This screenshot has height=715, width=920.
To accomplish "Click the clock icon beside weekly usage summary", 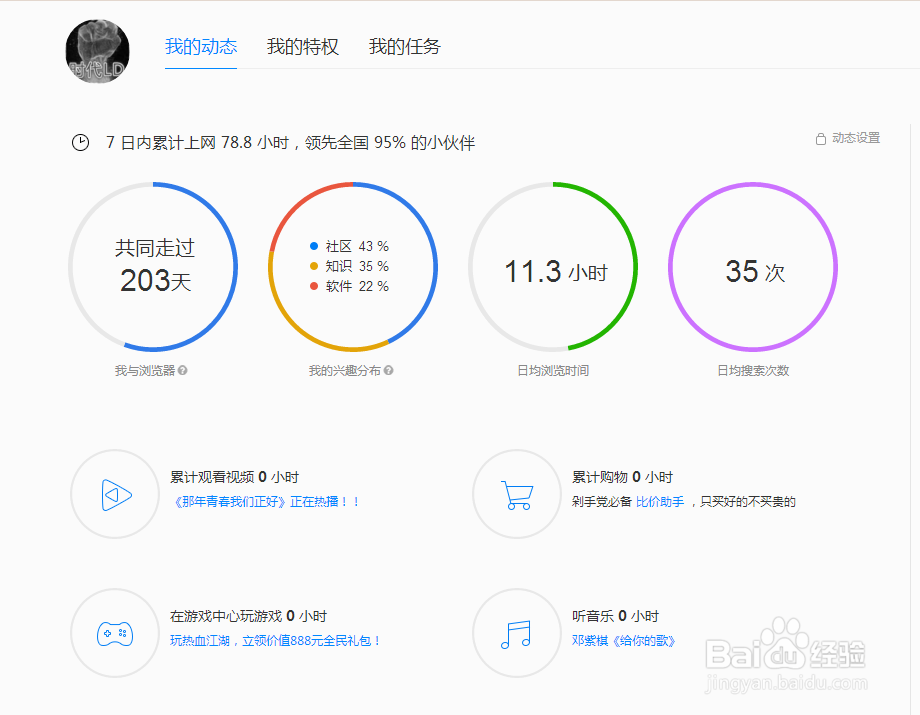I will (x=80, y=142).
